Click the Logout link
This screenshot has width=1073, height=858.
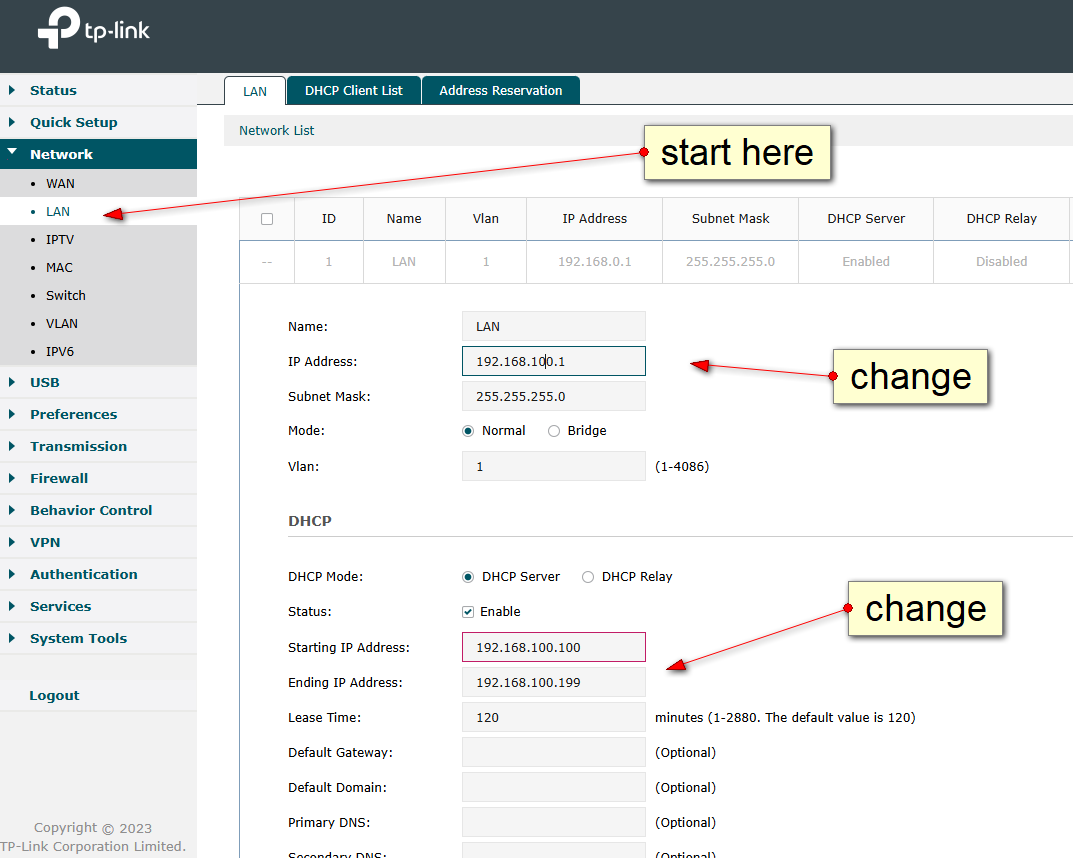pos(54,696)
